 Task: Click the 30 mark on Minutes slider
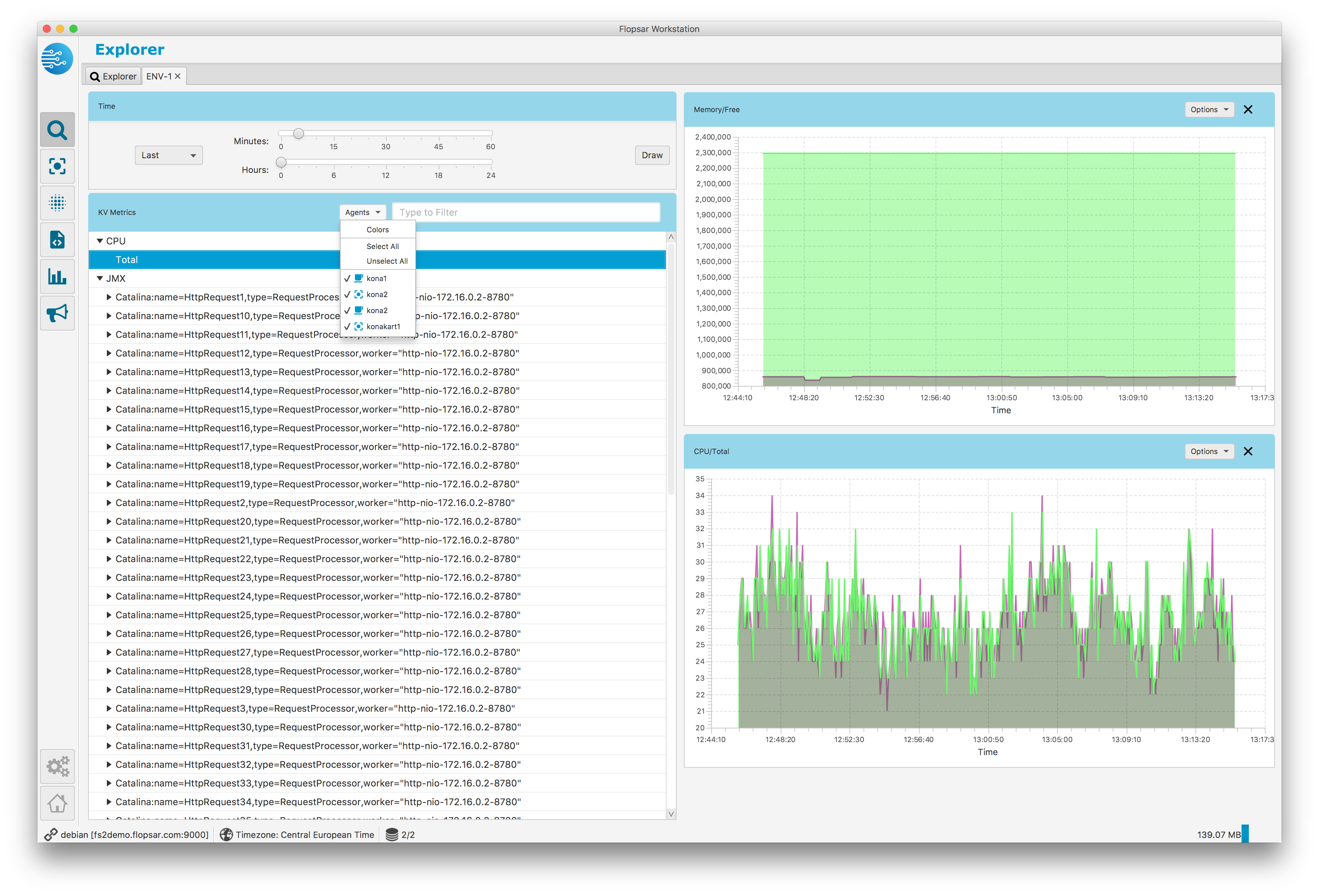coord(385,147)
